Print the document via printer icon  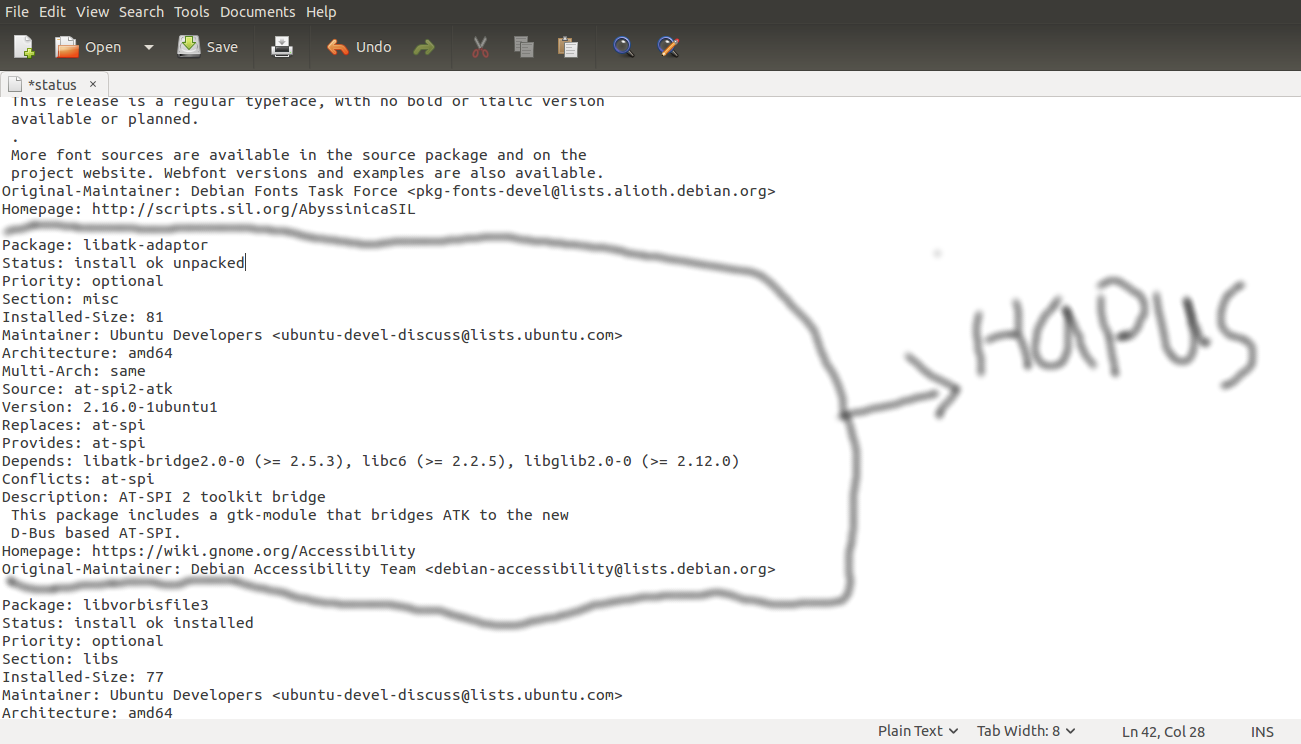point(282,47)
